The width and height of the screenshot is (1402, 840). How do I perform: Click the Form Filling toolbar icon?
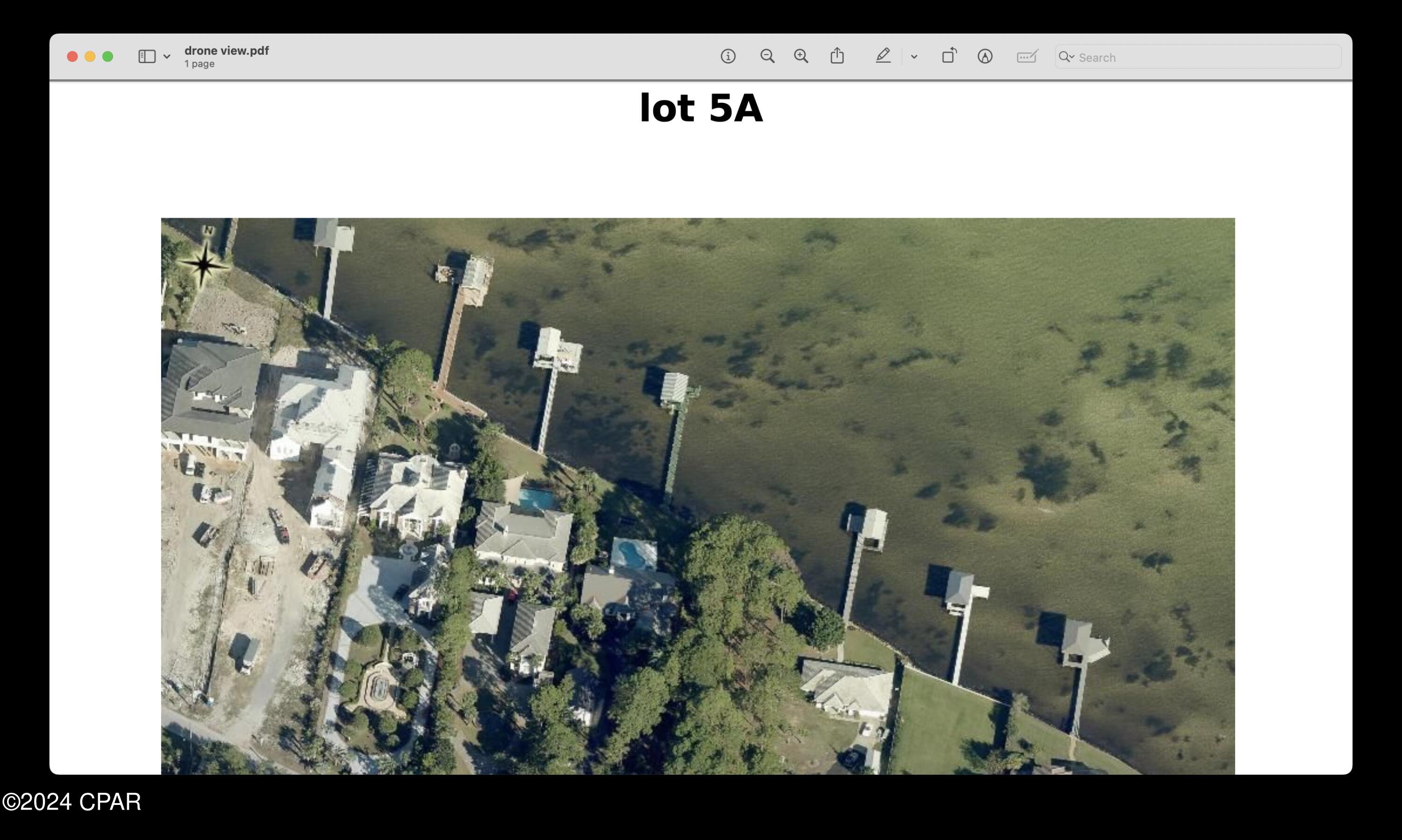[x=1027, y=56]
